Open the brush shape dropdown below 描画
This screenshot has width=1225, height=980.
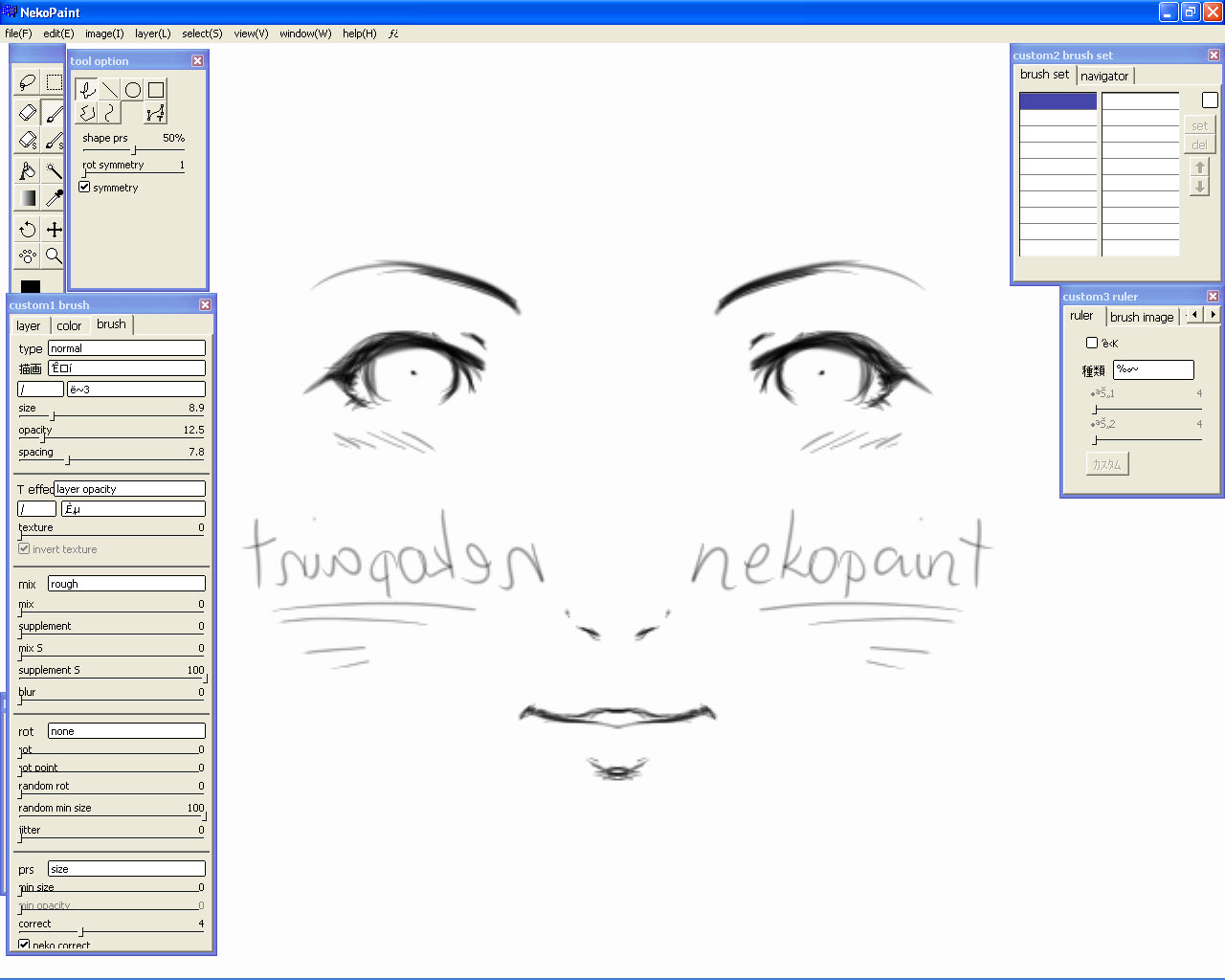136,390
